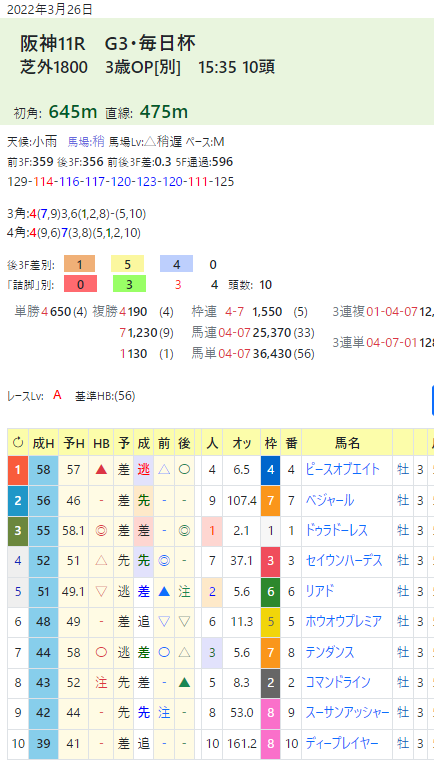Sort by HB column header
The width and height of the screenshot is (434, 767).
(101, 443)
